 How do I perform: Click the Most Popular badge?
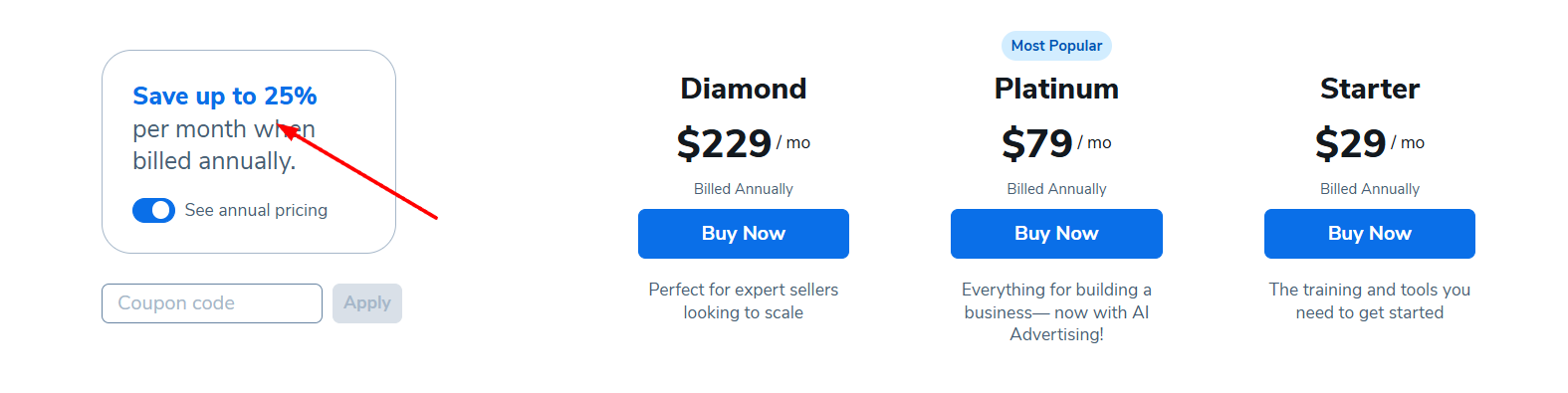coord(1056,46)
